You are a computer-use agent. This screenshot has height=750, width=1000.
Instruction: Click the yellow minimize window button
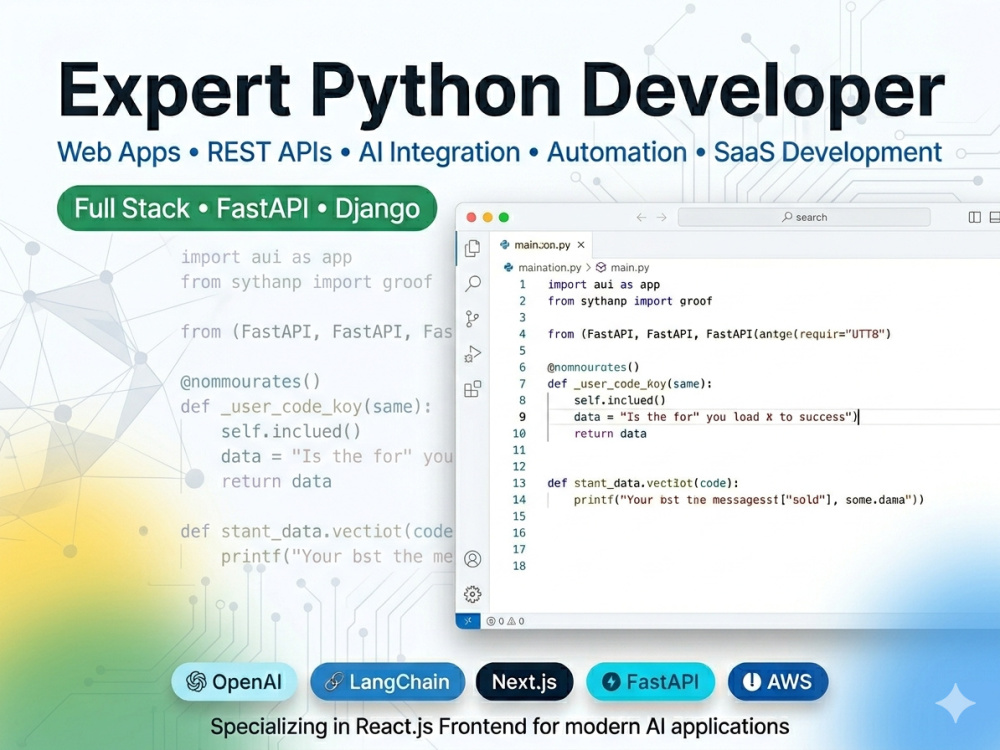point(487,217)
